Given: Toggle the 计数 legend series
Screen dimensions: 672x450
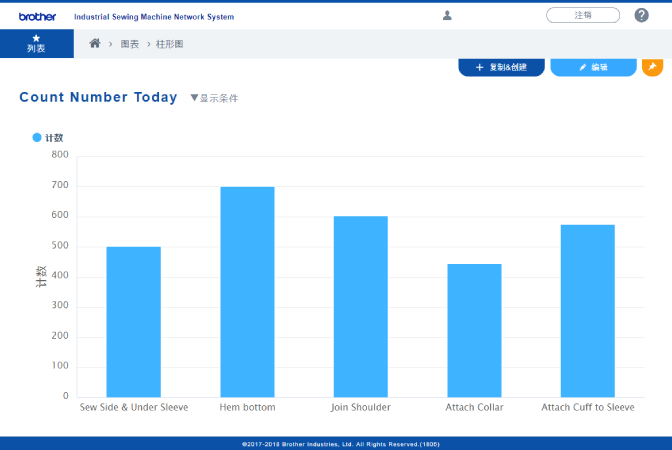Looking at the screenshot, I should coord(48,137).
